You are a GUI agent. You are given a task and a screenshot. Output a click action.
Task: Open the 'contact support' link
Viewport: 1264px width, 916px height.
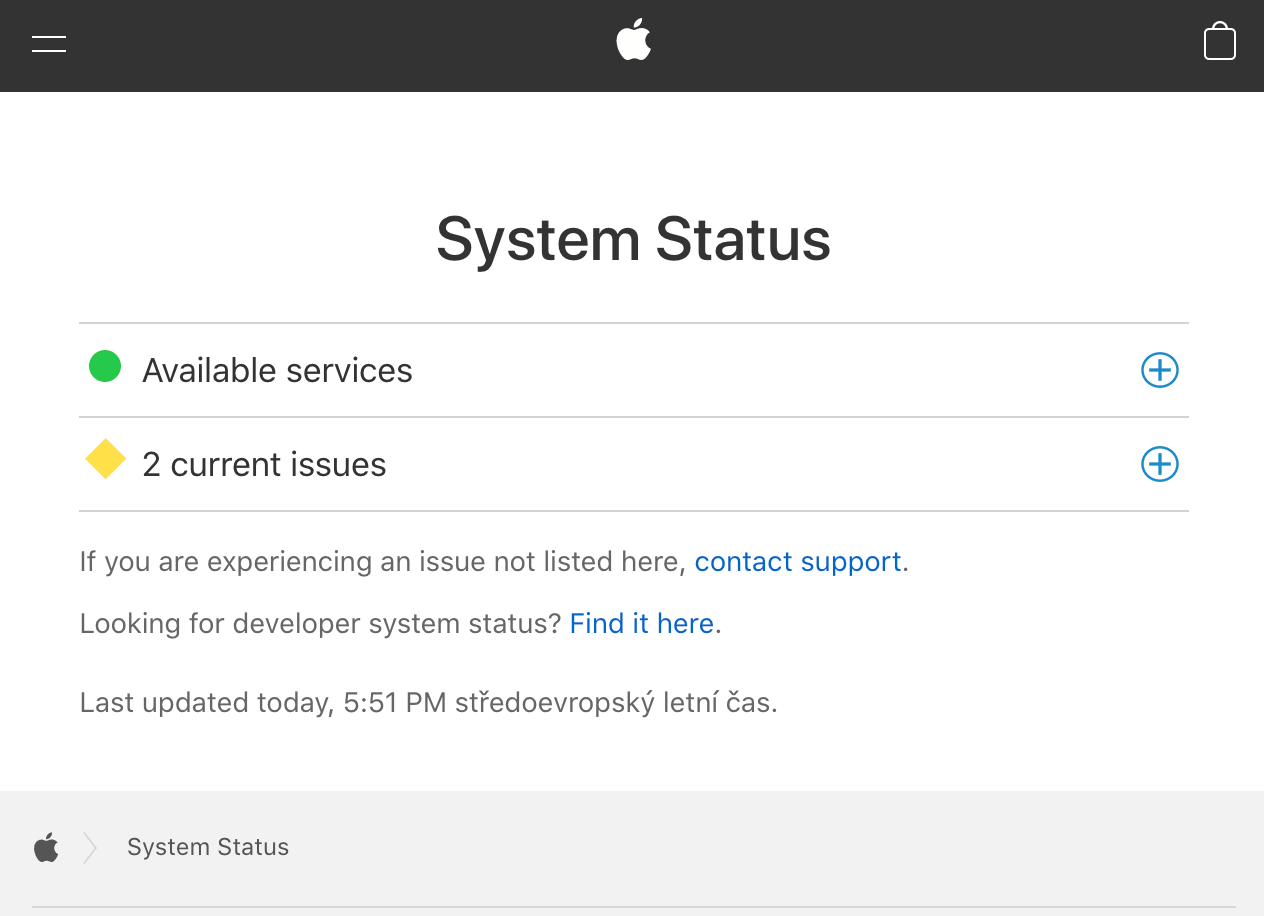[x=797, y=562]
